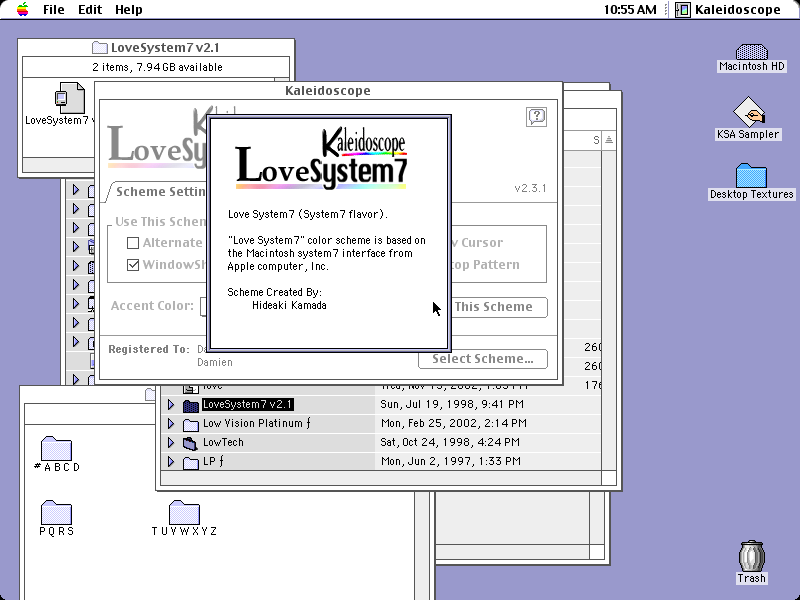Click the date Sun, Jul 19, 1998, 9:41 PM
The image size is (800, 600).
coord(452,405)
